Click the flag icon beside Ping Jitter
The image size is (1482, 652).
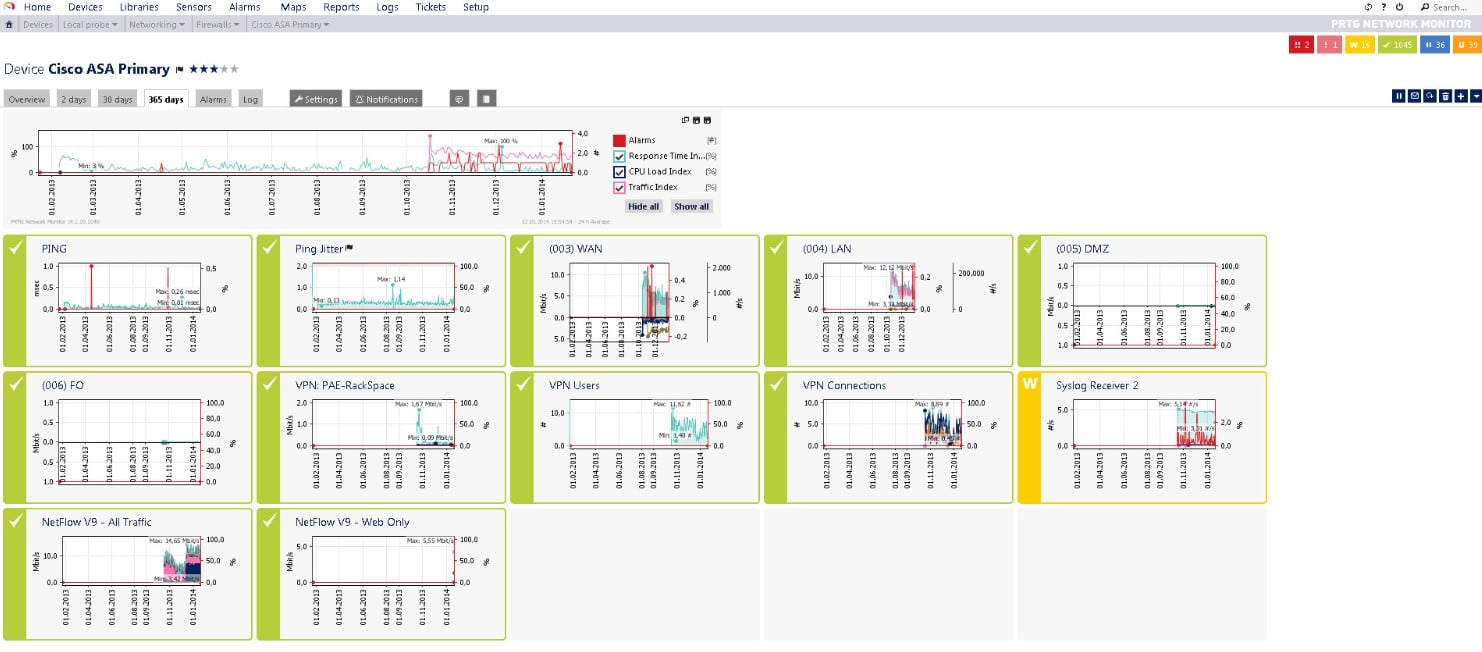[348, 248]
